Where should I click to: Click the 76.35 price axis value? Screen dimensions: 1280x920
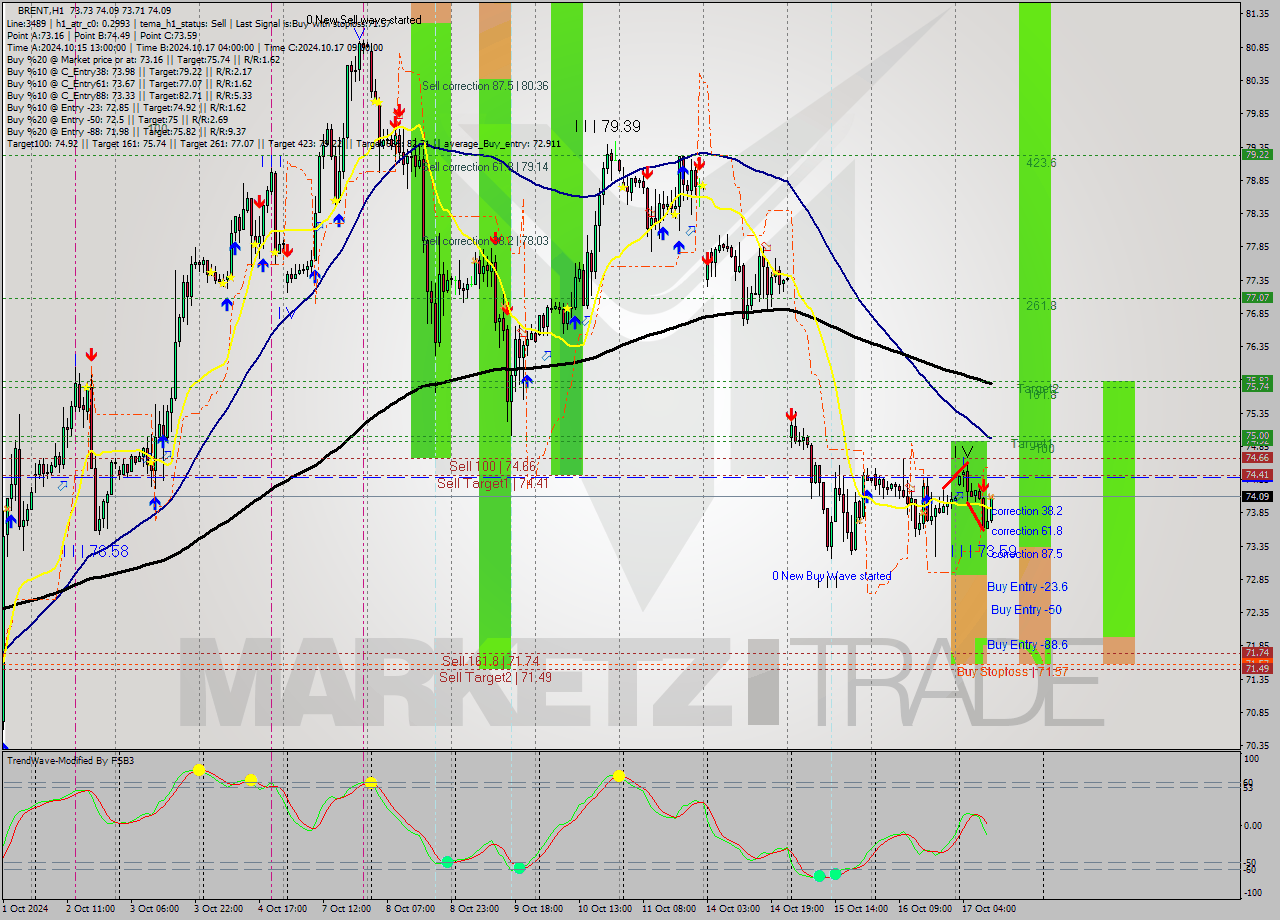[x=1257, y=347]
